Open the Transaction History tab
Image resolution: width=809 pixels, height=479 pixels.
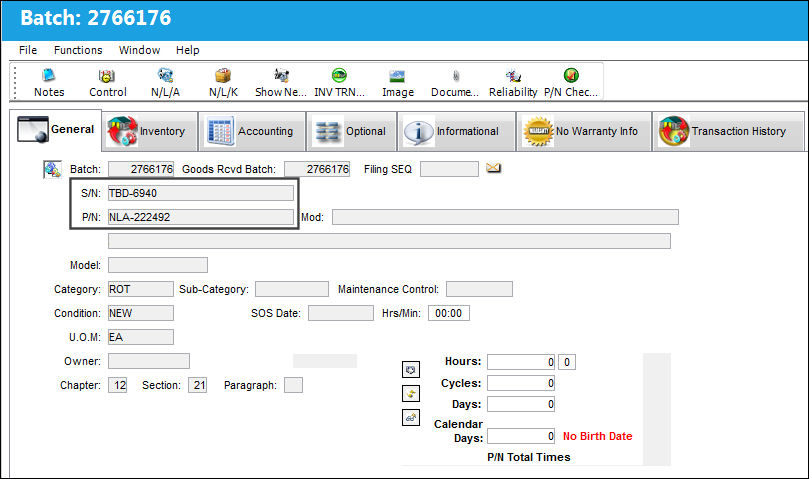(728, 131)
